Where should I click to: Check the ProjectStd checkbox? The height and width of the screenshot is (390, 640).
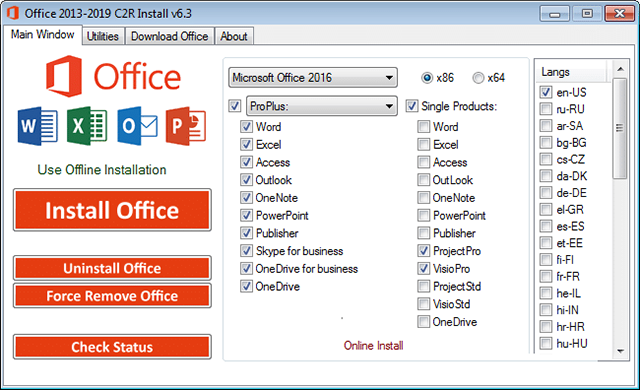coord(424,286)
